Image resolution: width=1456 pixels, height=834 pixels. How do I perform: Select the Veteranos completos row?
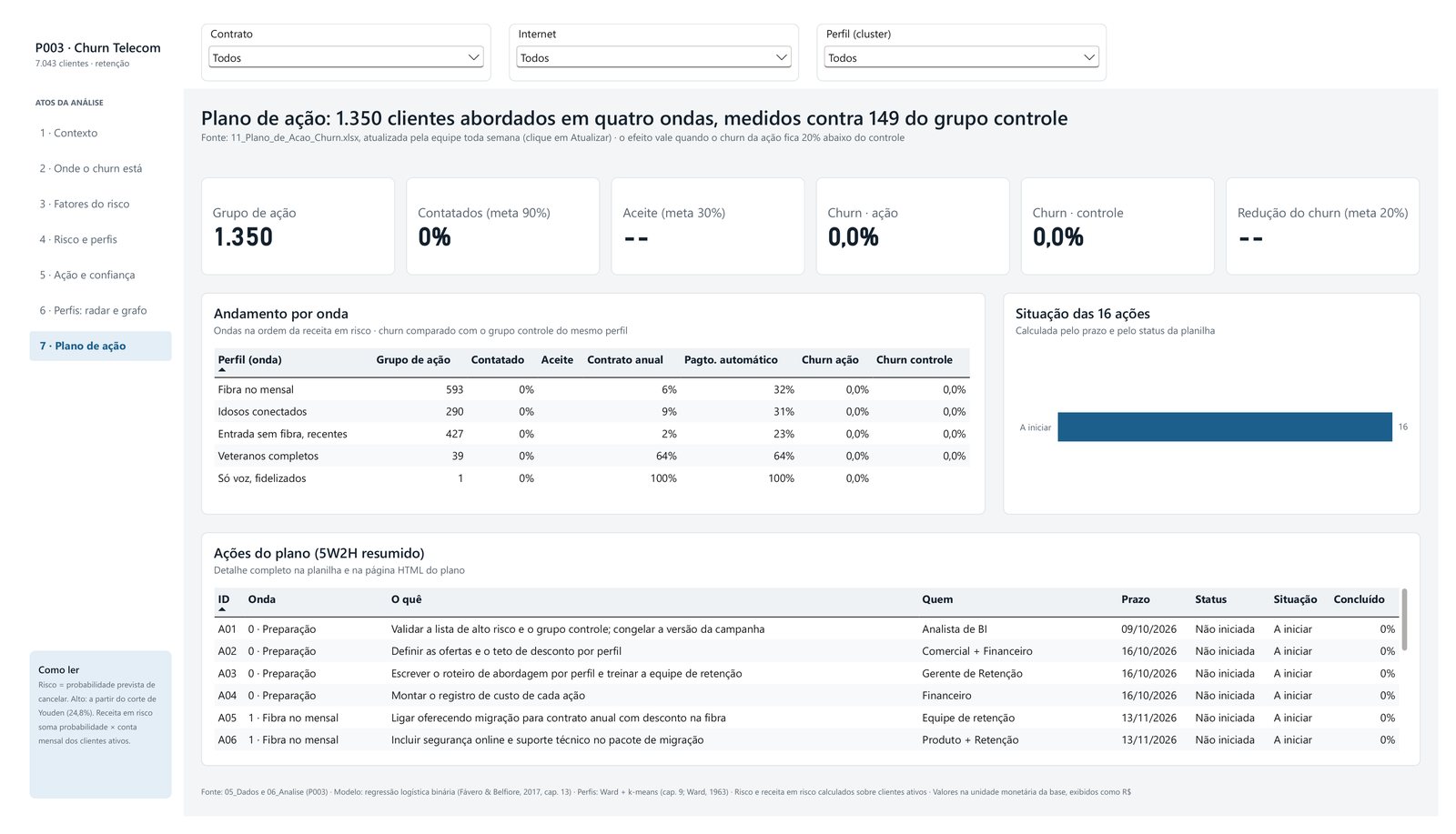(591, 457)
